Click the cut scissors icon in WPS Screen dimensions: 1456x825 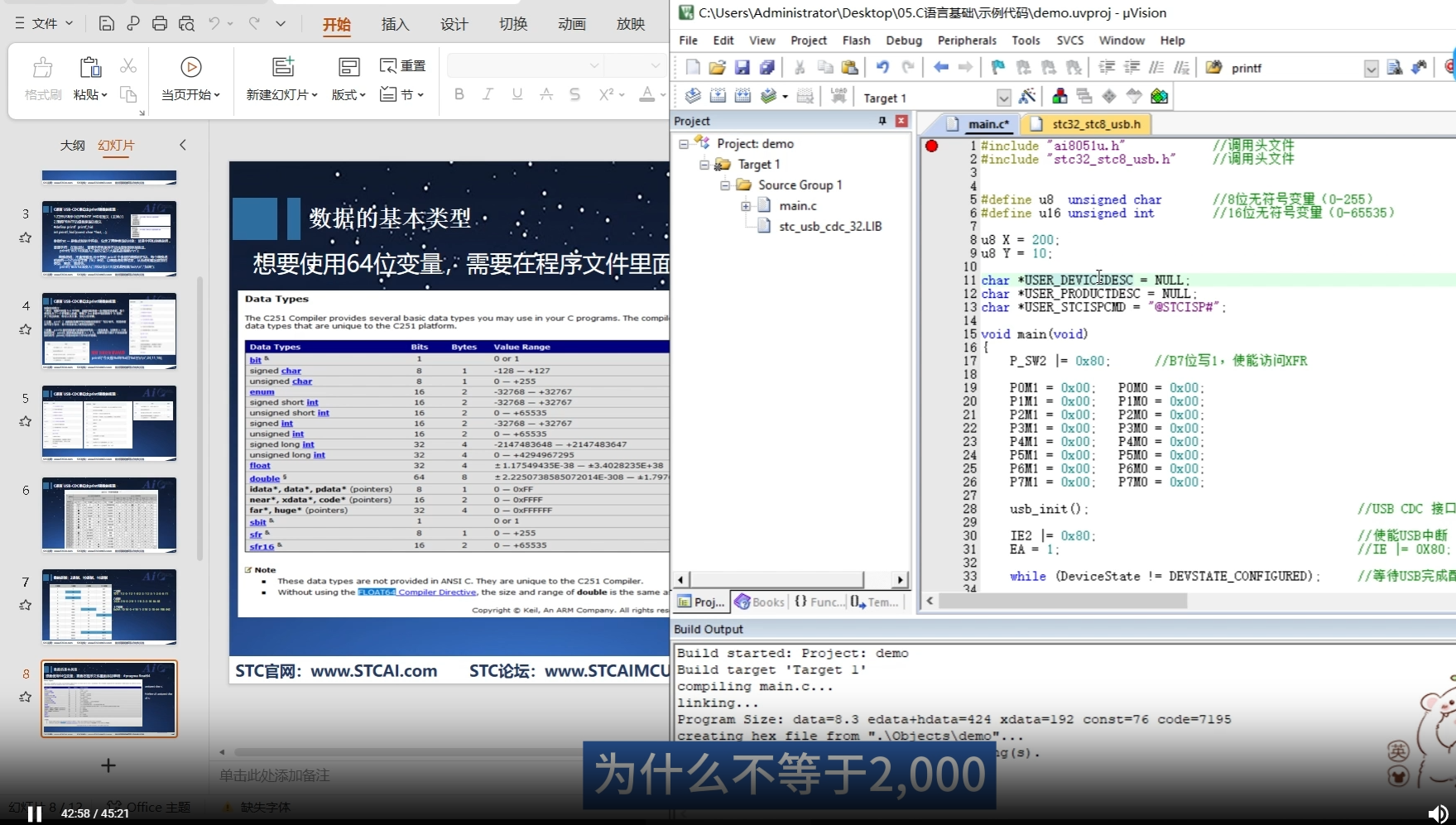pos(128,65)
